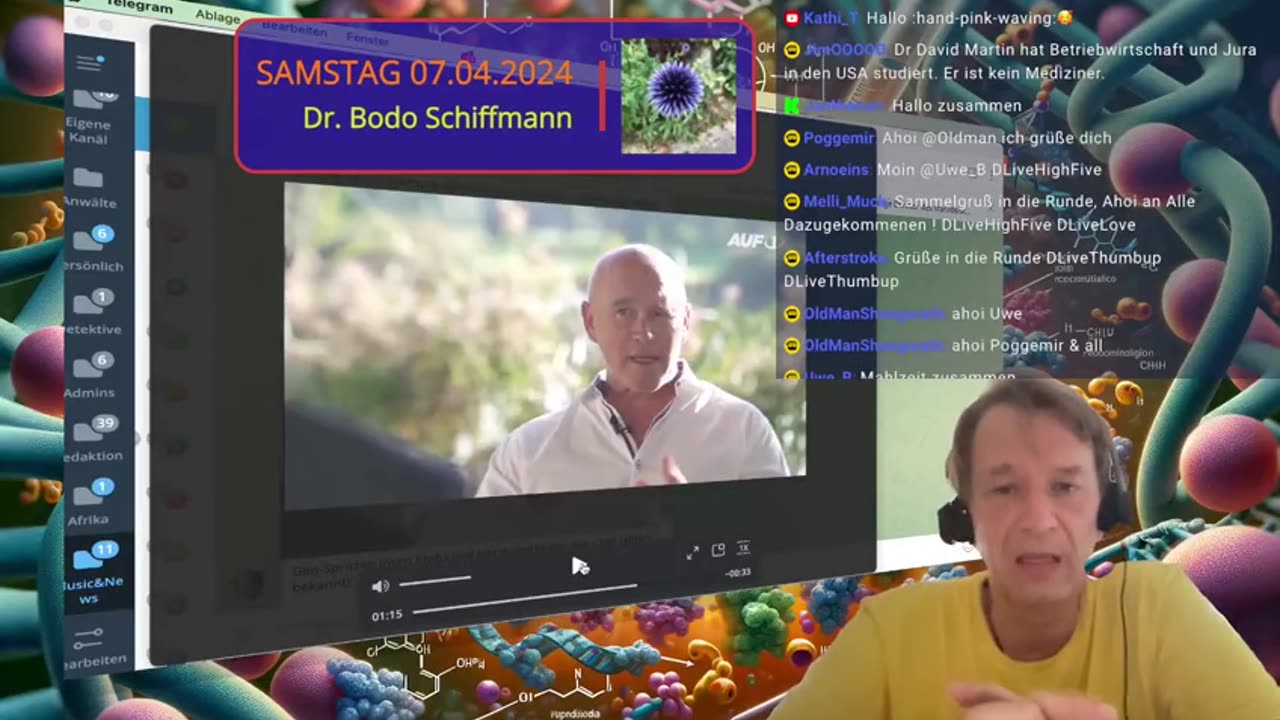Click OldManShaugoneth's "ahoi Uwe" message

click(x=986, y=313)
